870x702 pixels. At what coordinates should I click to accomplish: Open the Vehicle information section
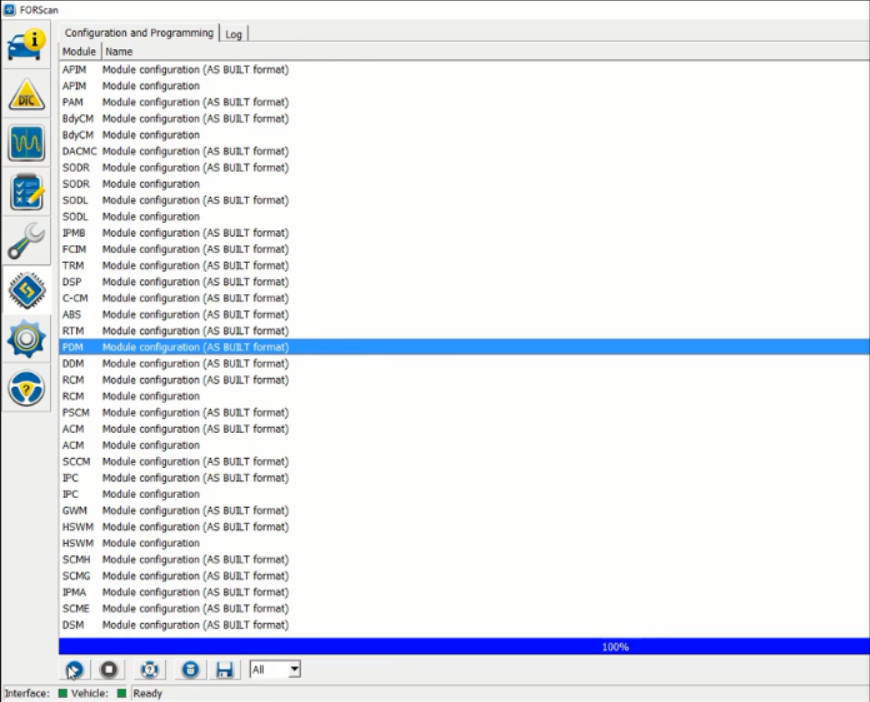[x=26, y=45]
